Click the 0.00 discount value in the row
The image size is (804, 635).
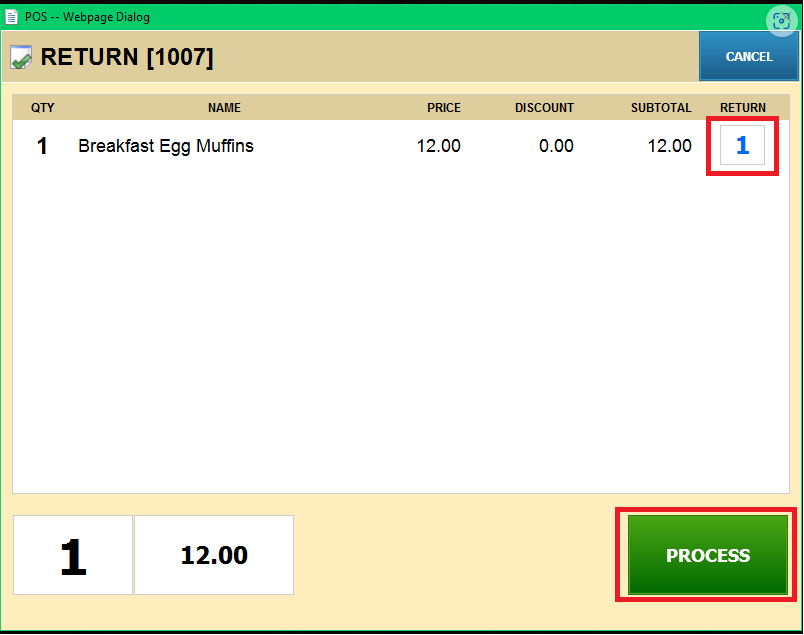coord(556,146)
